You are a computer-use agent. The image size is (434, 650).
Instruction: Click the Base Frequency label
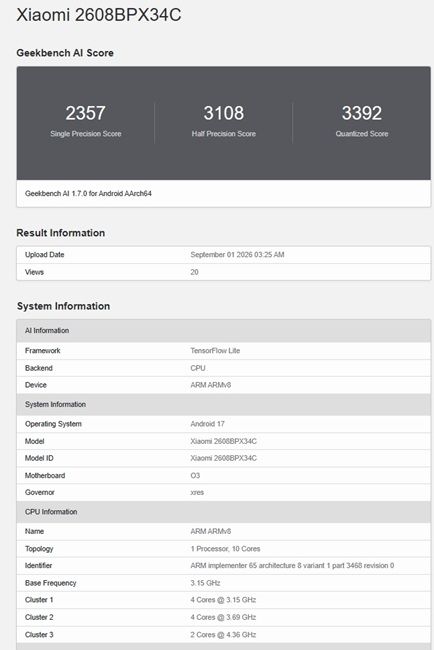pyautogui.click(x=51, y=583)
